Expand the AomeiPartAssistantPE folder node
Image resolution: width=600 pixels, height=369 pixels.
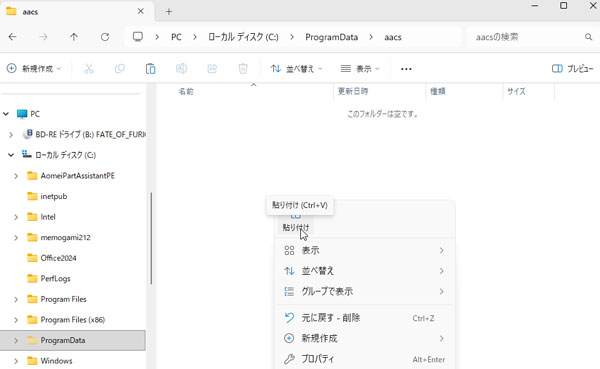click(x=16, y=176)
